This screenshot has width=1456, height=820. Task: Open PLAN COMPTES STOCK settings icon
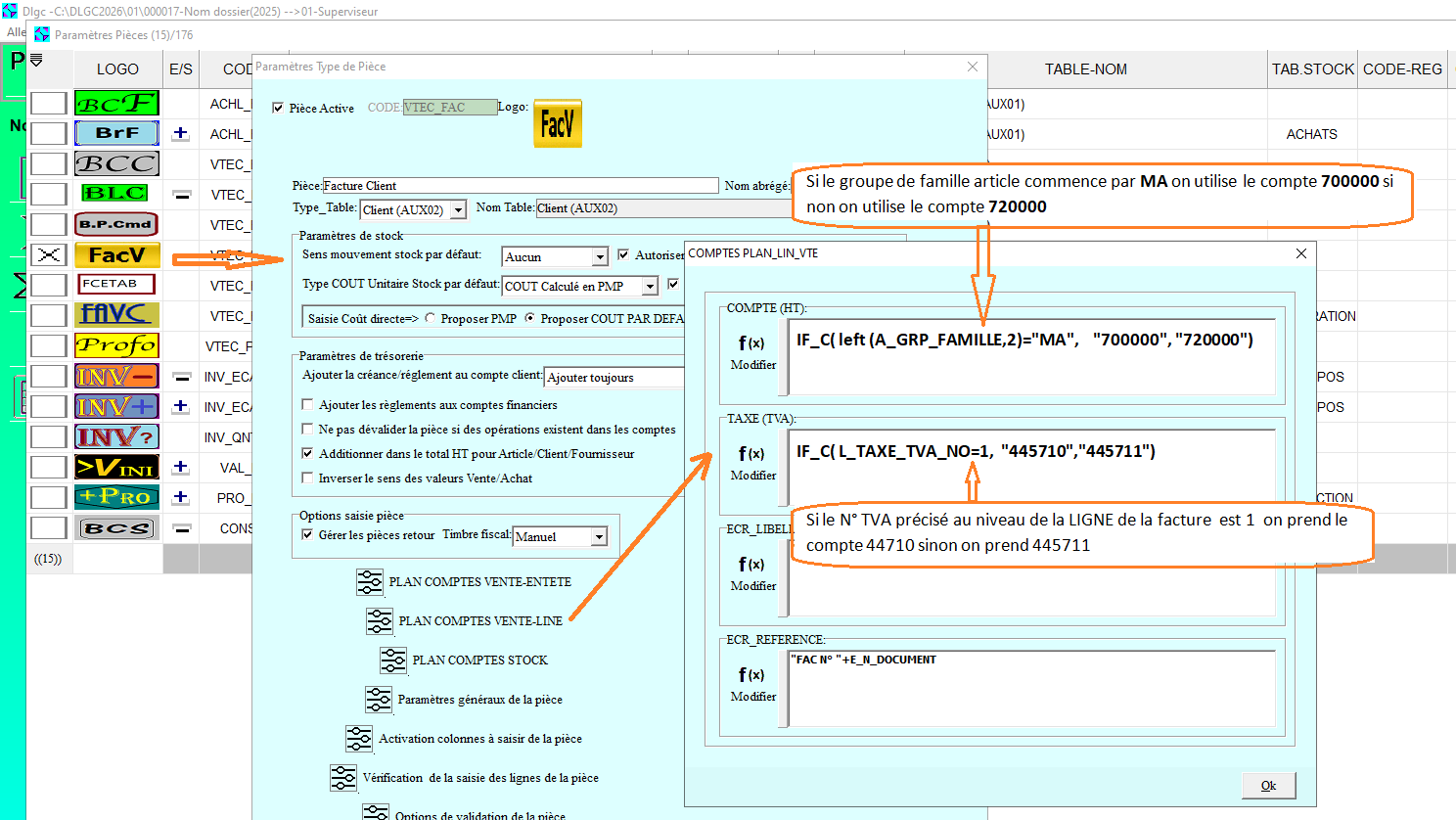pyautogui.click(x=392, y=661)
